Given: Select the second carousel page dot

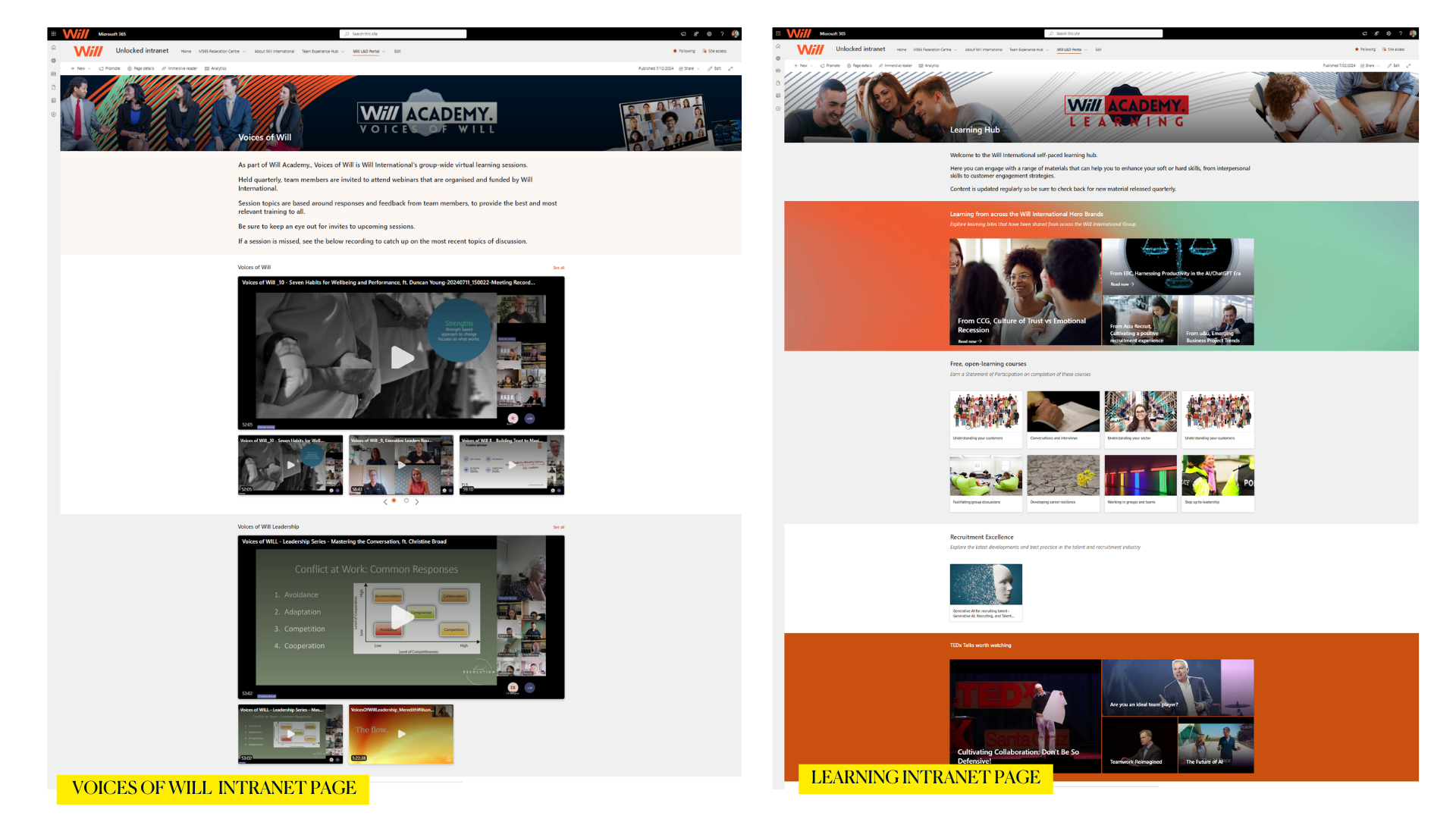Looking at the screenshot, I should point(406,500).
